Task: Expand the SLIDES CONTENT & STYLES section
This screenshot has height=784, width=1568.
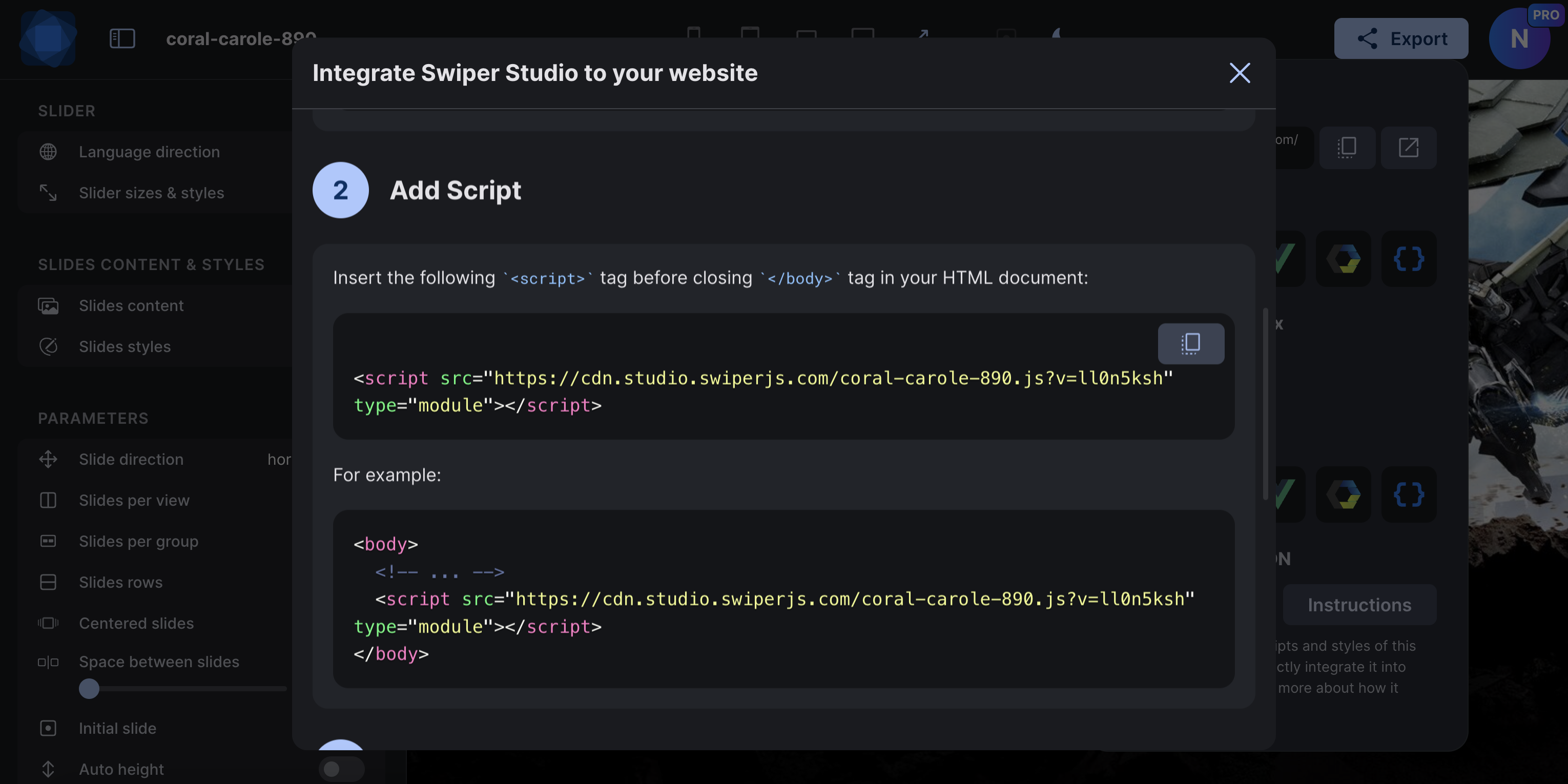Action: pos(151,265)
